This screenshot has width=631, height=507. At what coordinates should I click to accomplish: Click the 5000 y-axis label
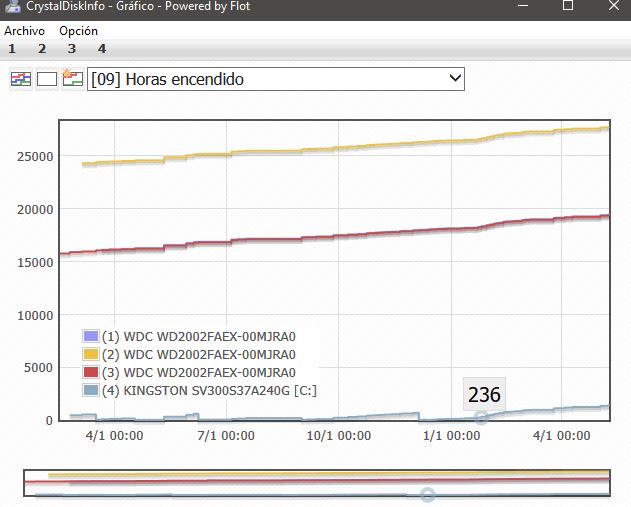(38, 368)
